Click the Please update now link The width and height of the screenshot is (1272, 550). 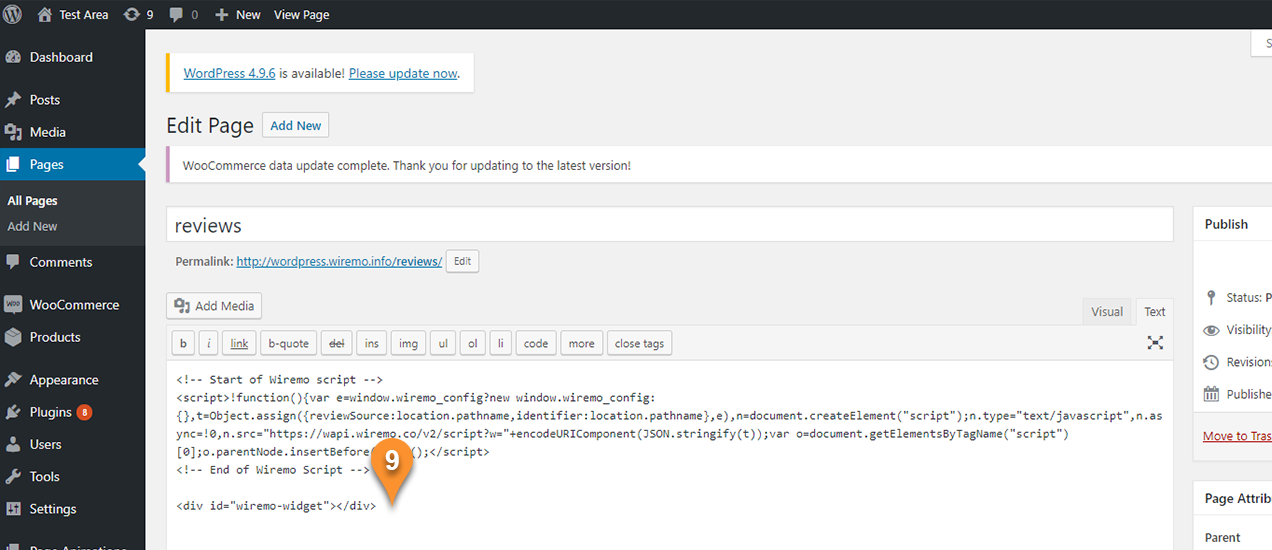[x=403, y=73]
